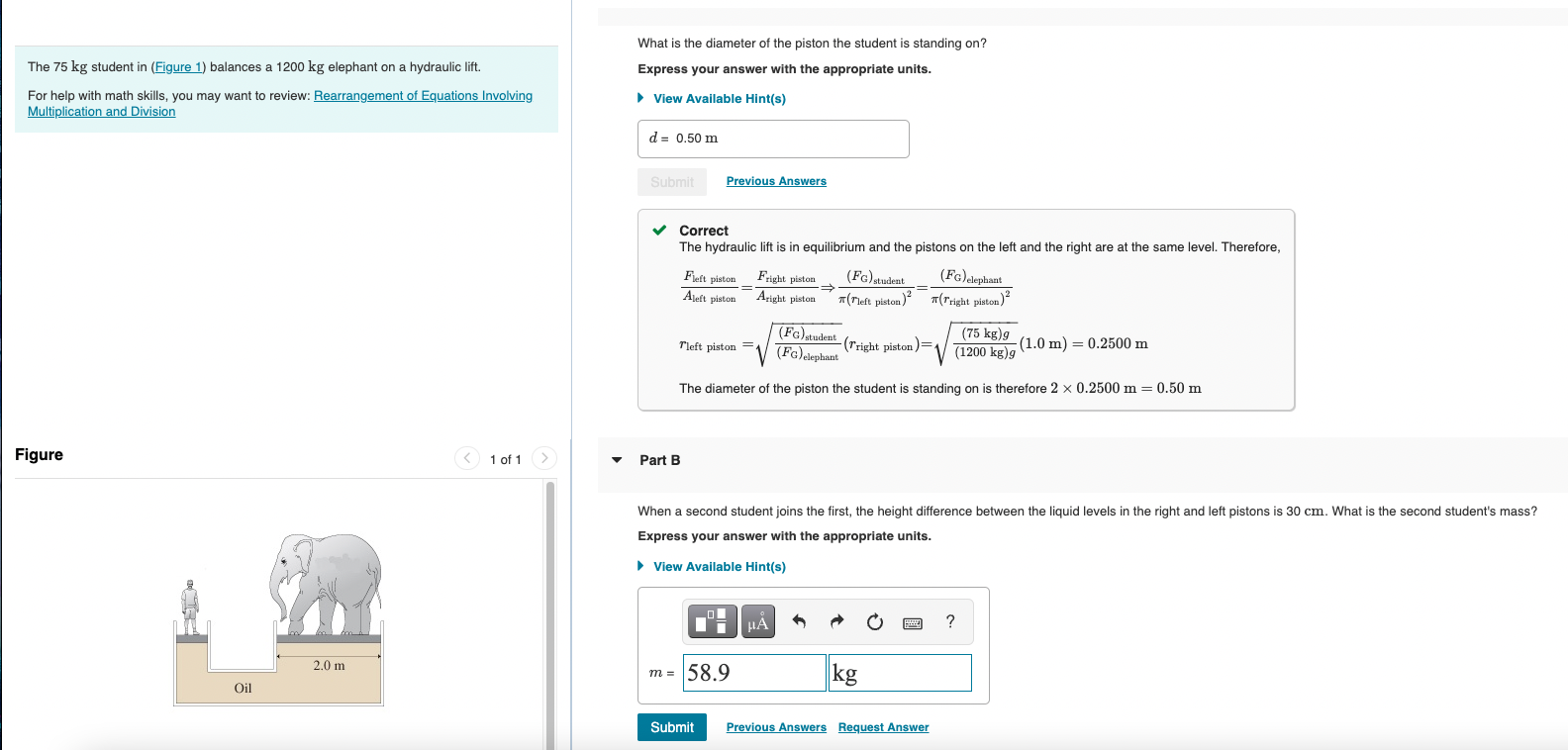
Task: Click the "1 of 1" figure counter
Action: click(x=506, y=460)
